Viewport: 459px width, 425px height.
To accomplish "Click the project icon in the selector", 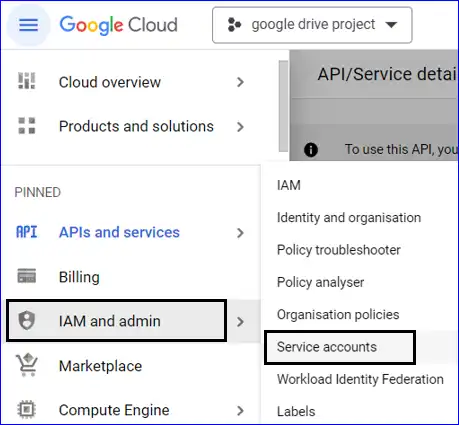I will point(234,25).
